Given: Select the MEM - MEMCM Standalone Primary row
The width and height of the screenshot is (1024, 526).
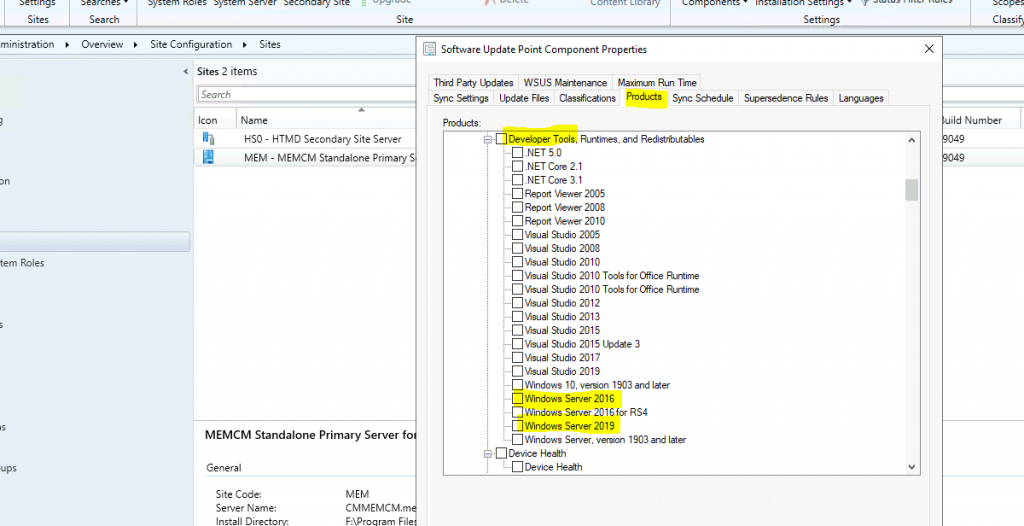Looking at the screenshot, I should click(306, 157).
